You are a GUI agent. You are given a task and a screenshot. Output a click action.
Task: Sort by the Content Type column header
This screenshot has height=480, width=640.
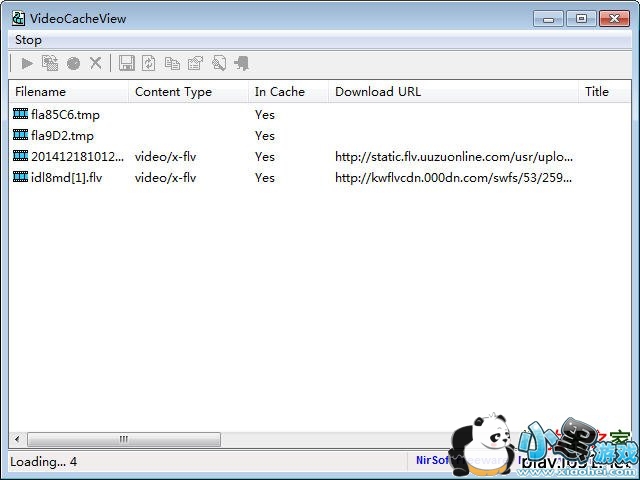(x=189, y=91)
